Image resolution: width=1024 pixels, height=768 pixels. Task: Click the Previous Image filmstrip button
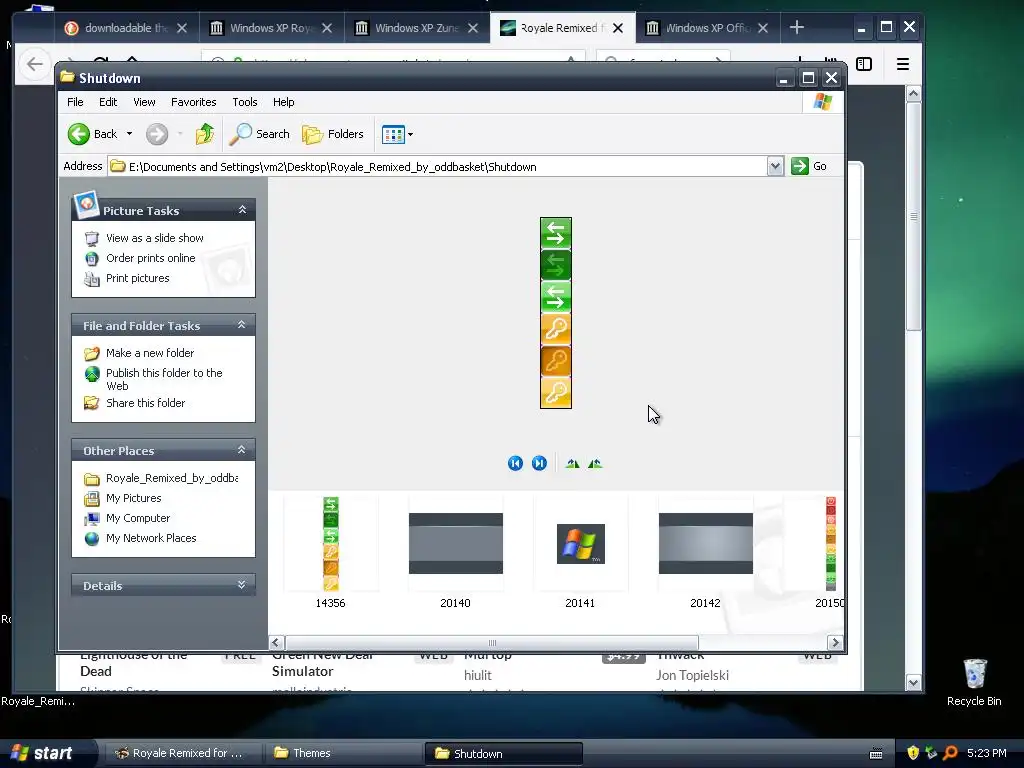pos(515,463)
